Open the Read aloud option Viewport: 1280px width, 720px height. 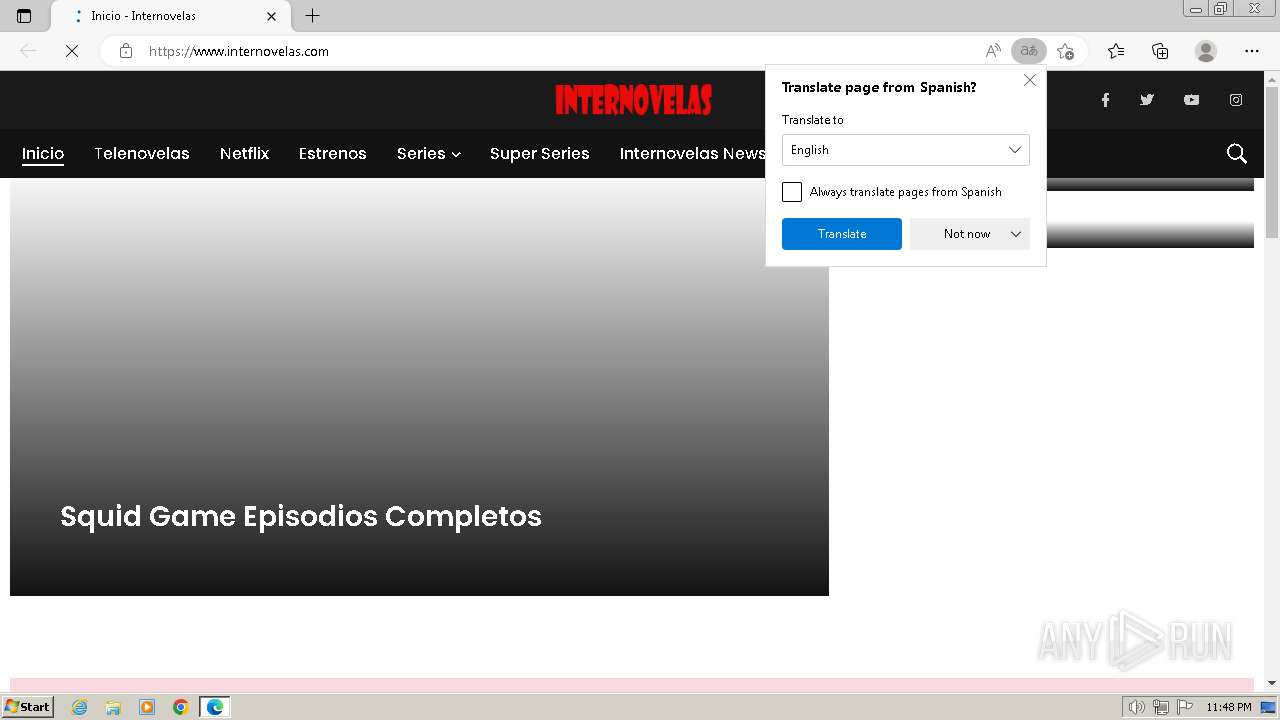point(992,51)
